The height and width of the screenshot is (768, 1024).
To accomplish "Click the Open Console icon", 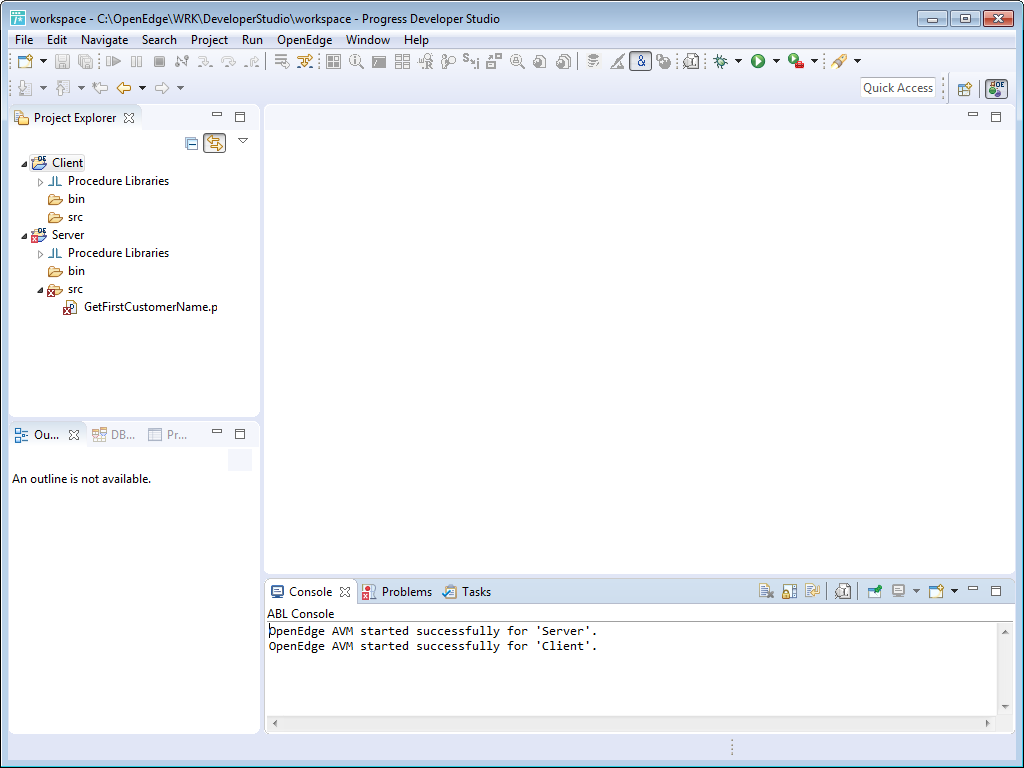I will click(936, 592).
